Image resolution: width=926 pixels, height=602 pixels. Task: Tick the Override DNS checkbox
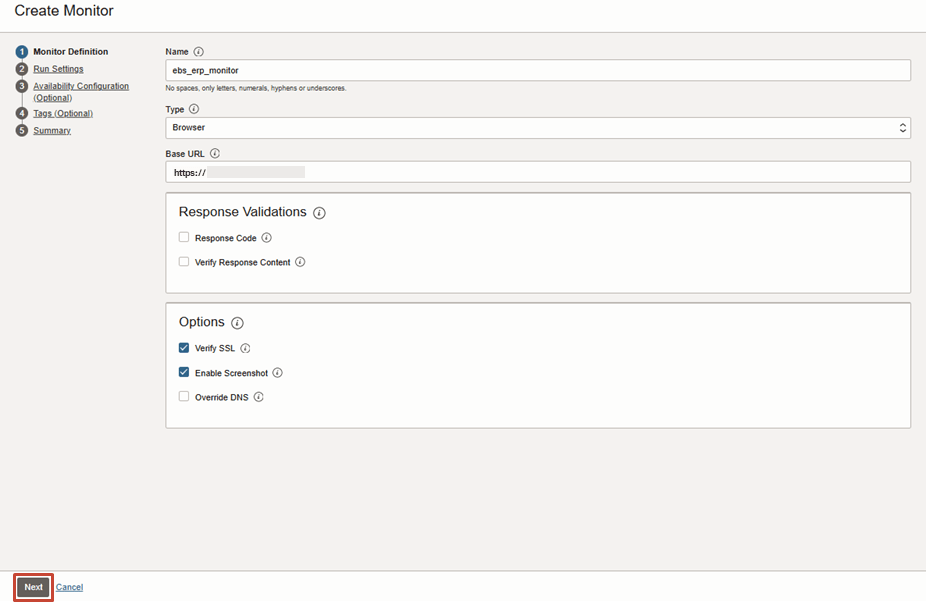[x=184, y=396]
